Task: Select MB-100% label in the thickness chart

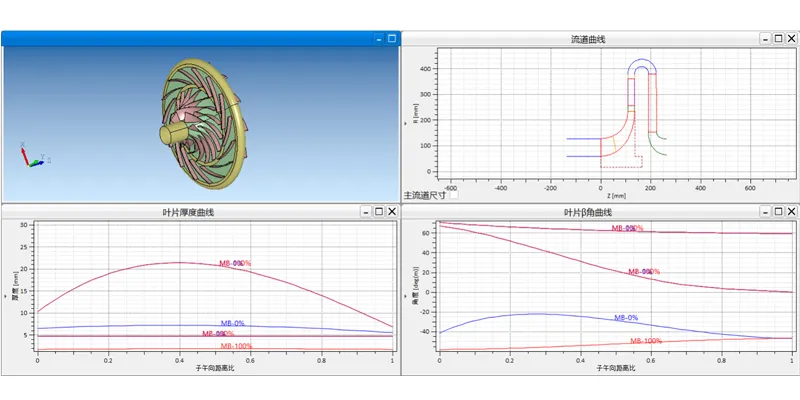Action: (x=236, y=346)
